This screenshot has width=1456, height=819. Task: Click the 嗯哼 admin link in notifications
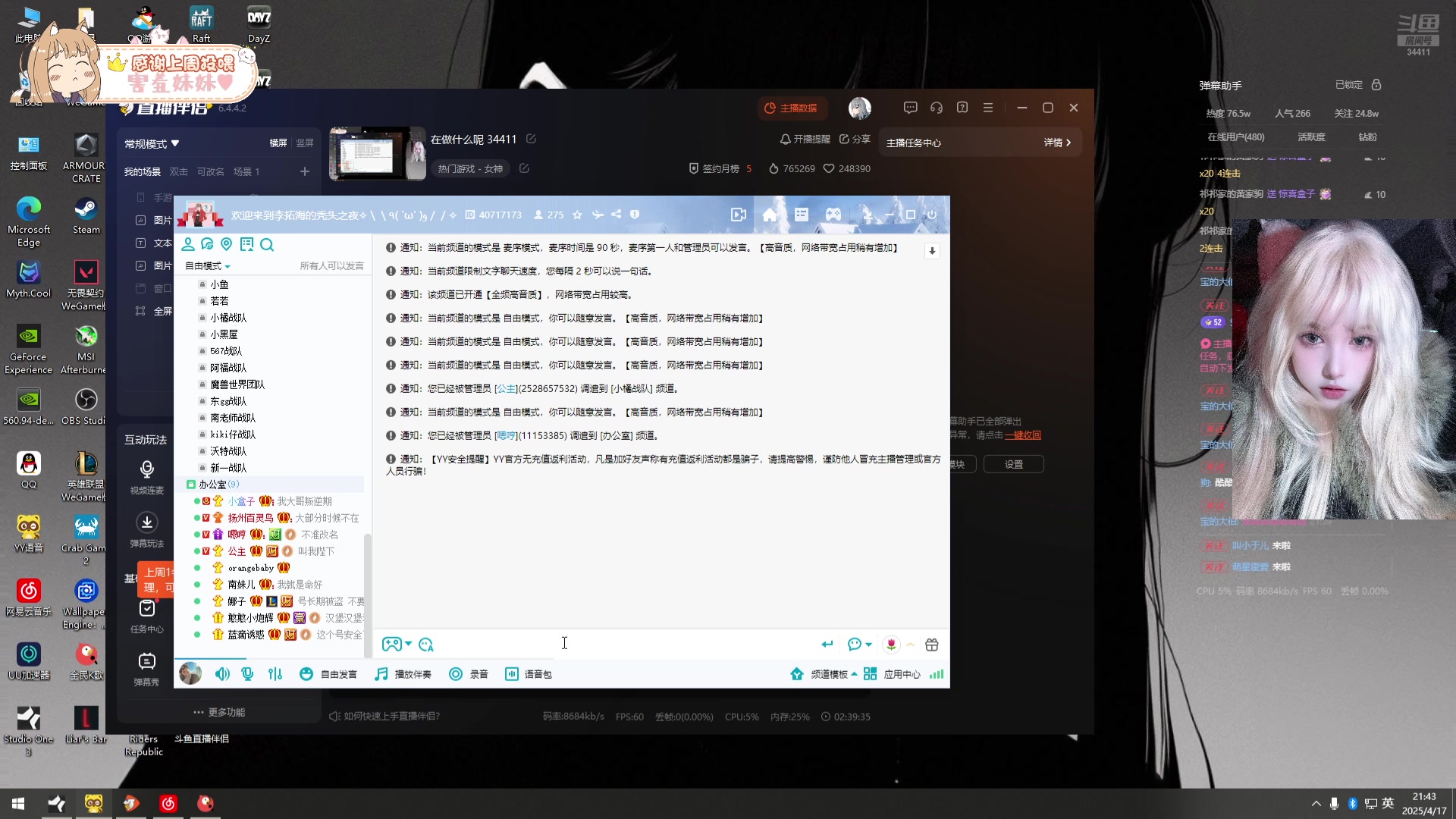pyautogui.click(x=506, y=435)
